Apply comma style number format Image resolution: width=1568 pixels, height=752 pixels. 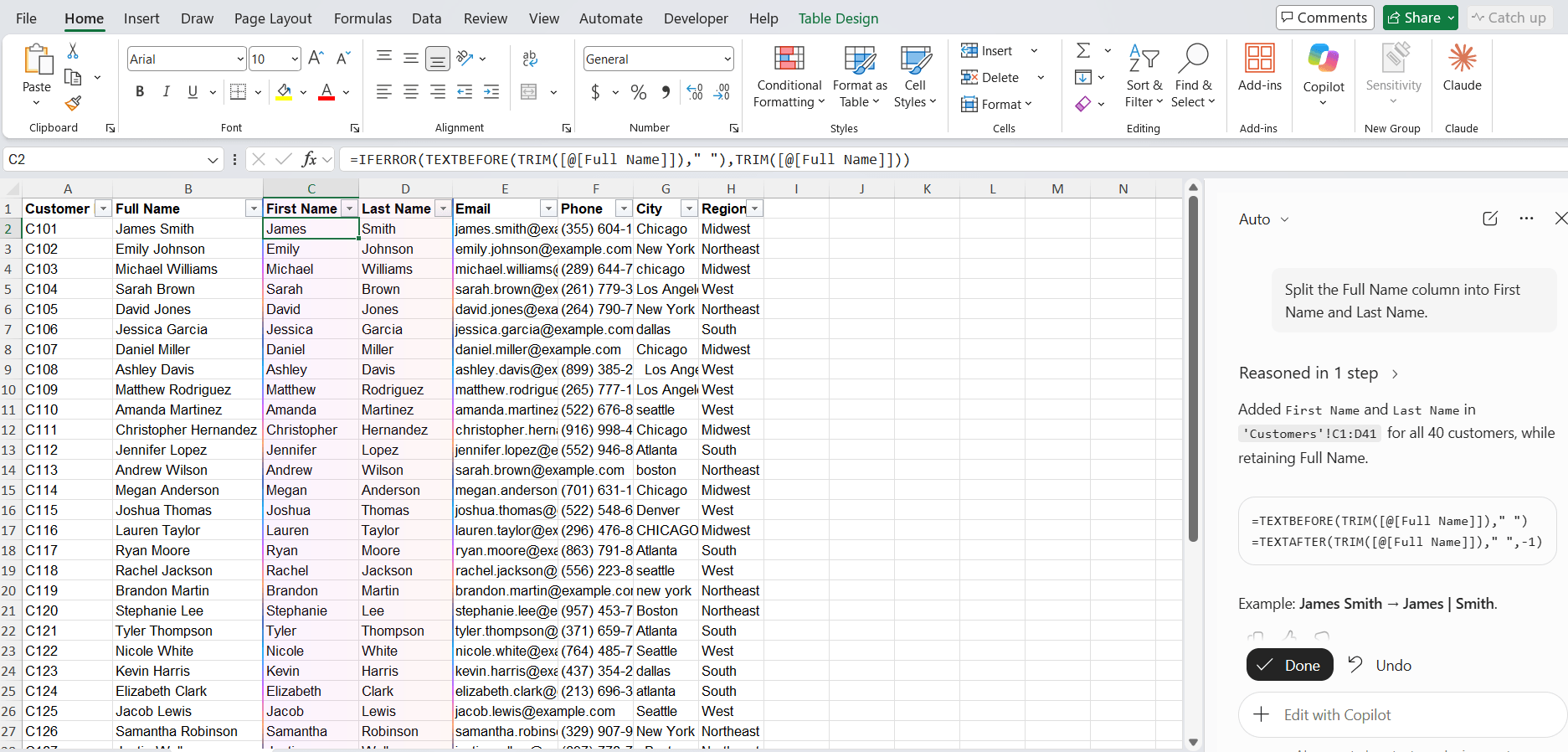(x=666, y=92)
